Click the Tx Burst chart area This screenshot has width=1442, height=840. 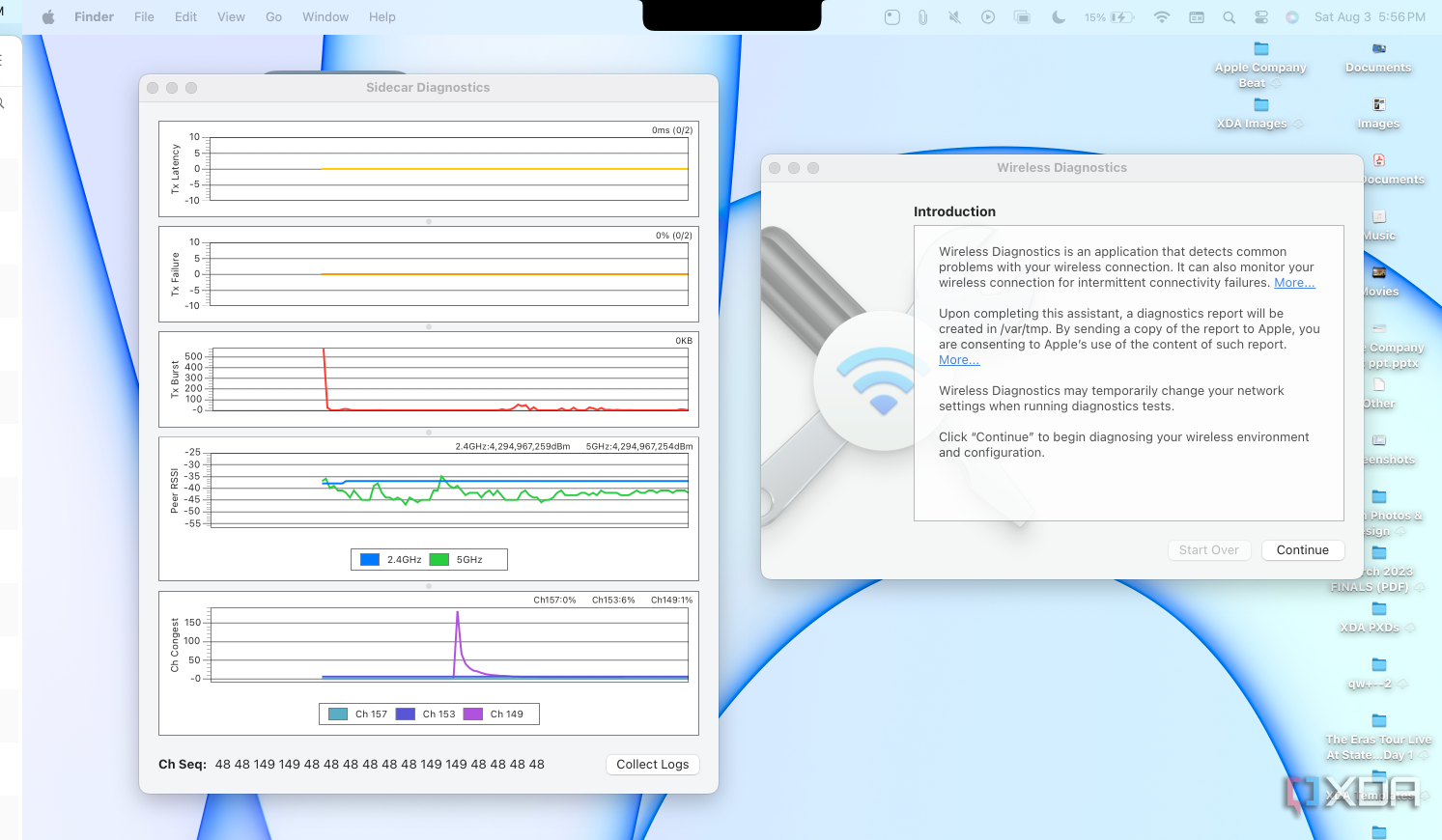pos(449,379)
